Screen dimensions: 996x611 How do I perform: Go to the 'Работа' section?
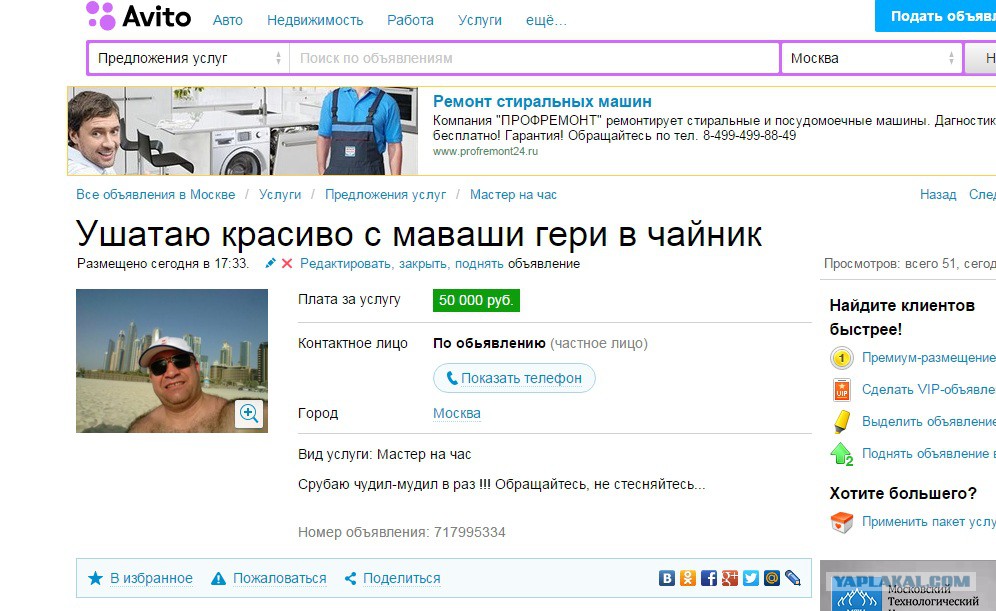pyautogui.click(x=410, y=20)
